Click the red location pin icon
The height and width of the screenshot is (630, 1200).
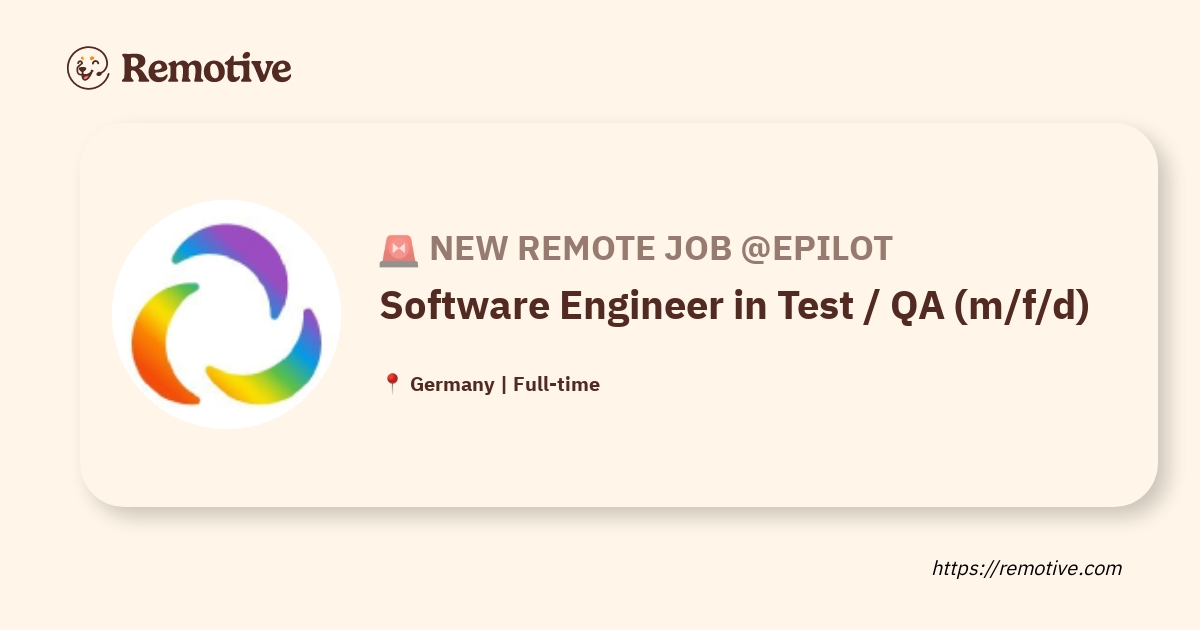(392, 384)
